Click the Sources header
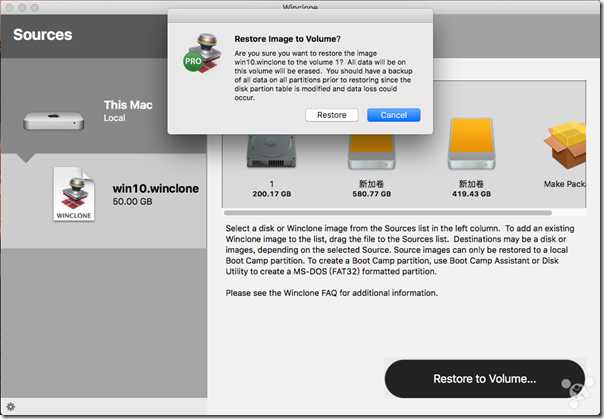 (43, 35)
